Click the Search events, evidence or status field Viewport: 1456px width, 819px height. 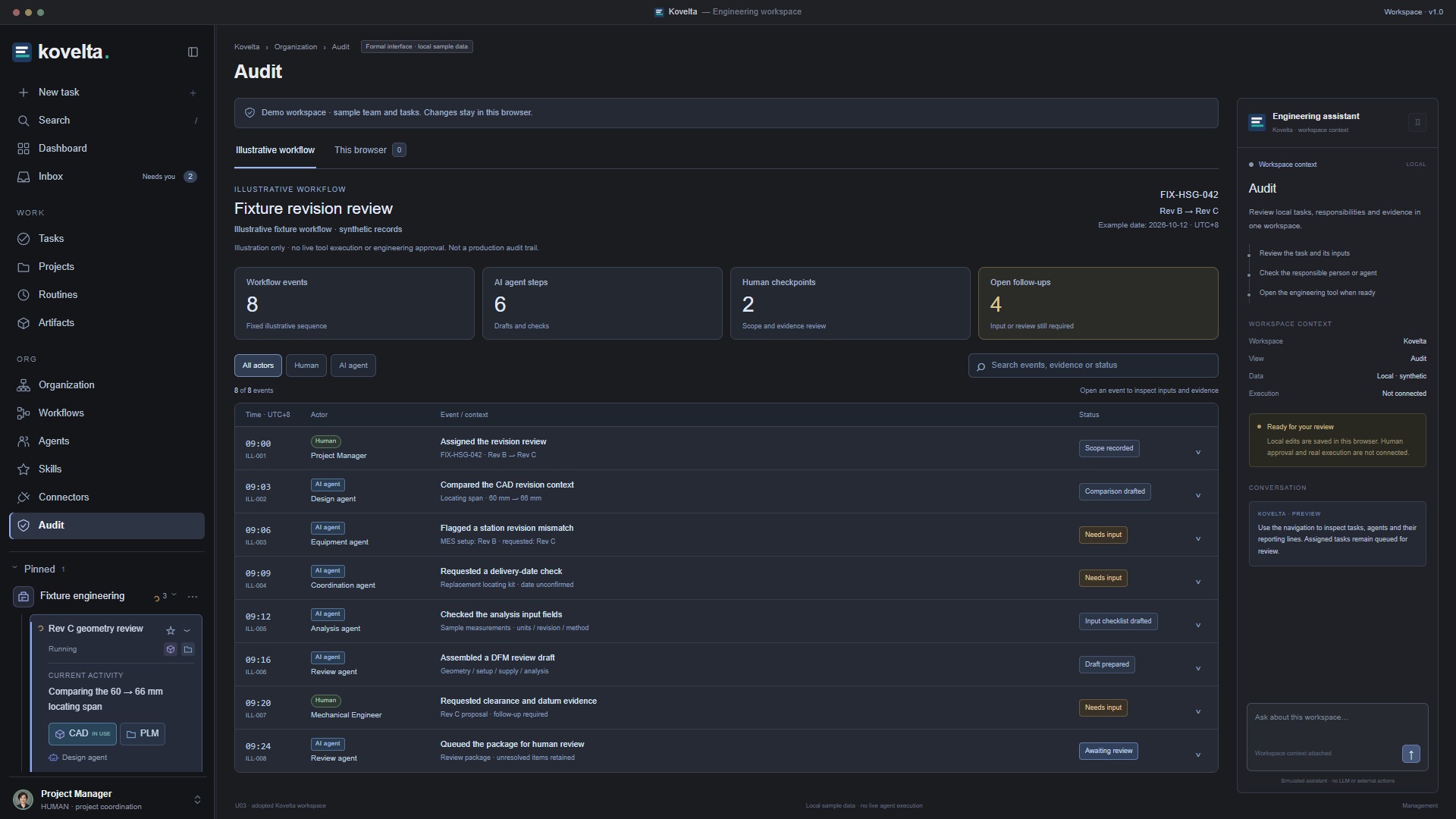(x=1094, y=366)
